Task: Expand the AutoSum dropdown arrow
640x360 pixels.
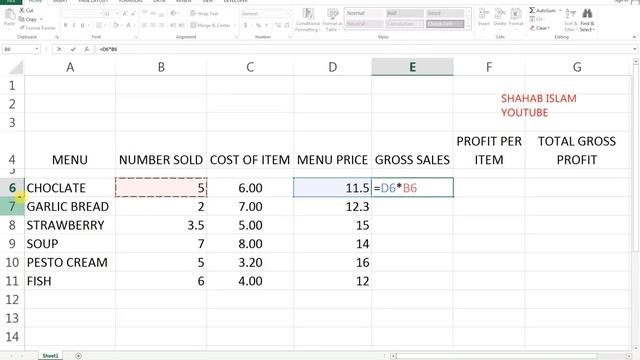Action: 560,10
